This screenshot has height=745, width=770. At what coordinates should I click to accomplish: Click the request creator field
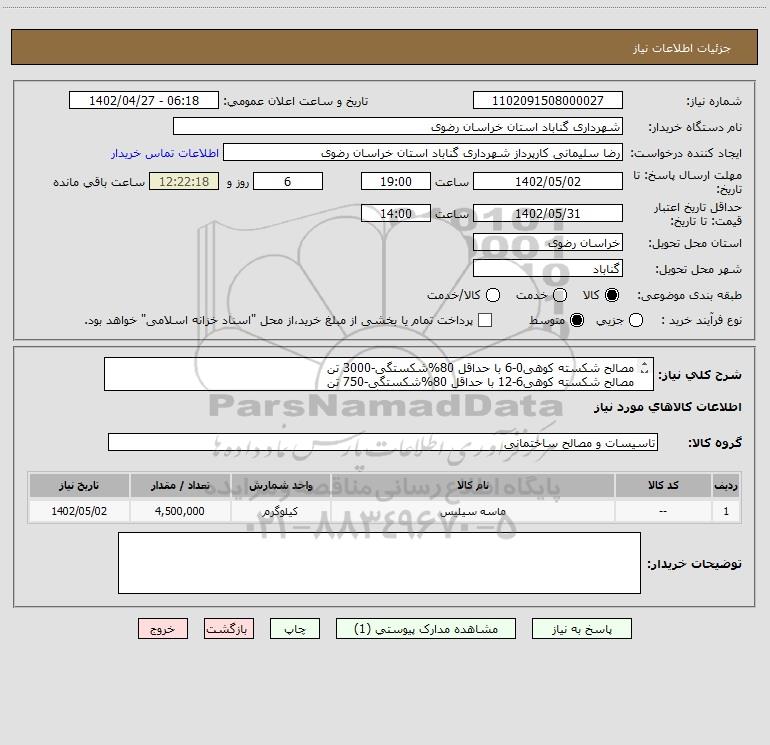(x=423, y=153)
